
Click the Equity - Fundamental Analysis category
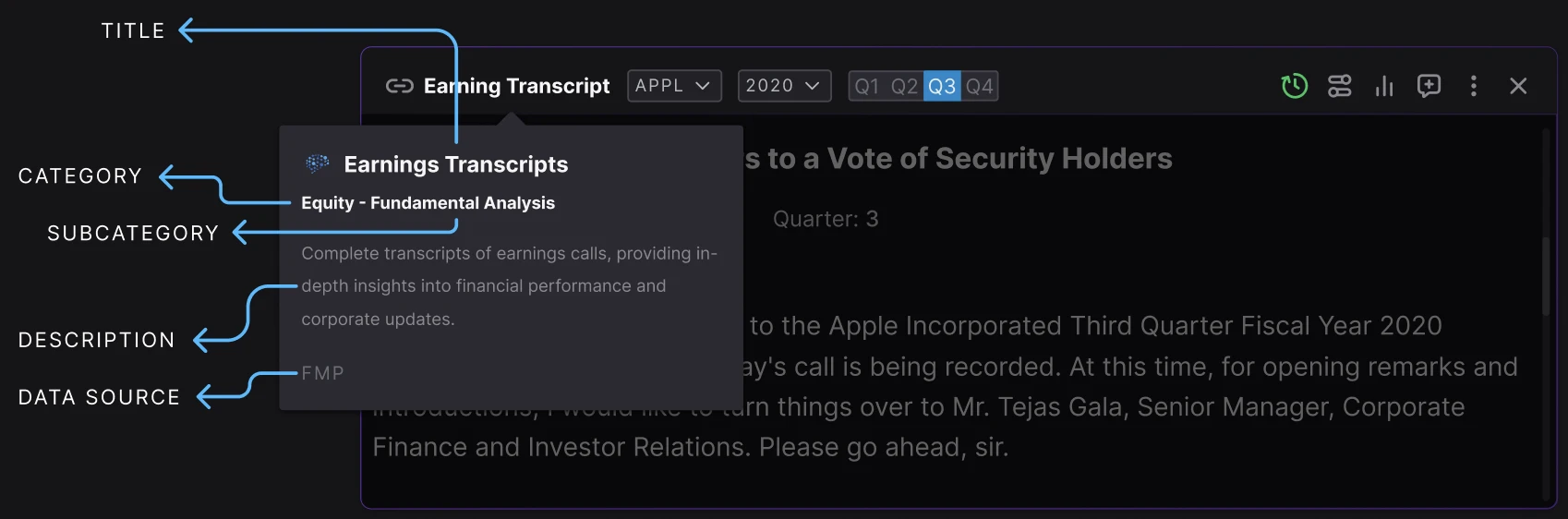(x=428, y=203)
